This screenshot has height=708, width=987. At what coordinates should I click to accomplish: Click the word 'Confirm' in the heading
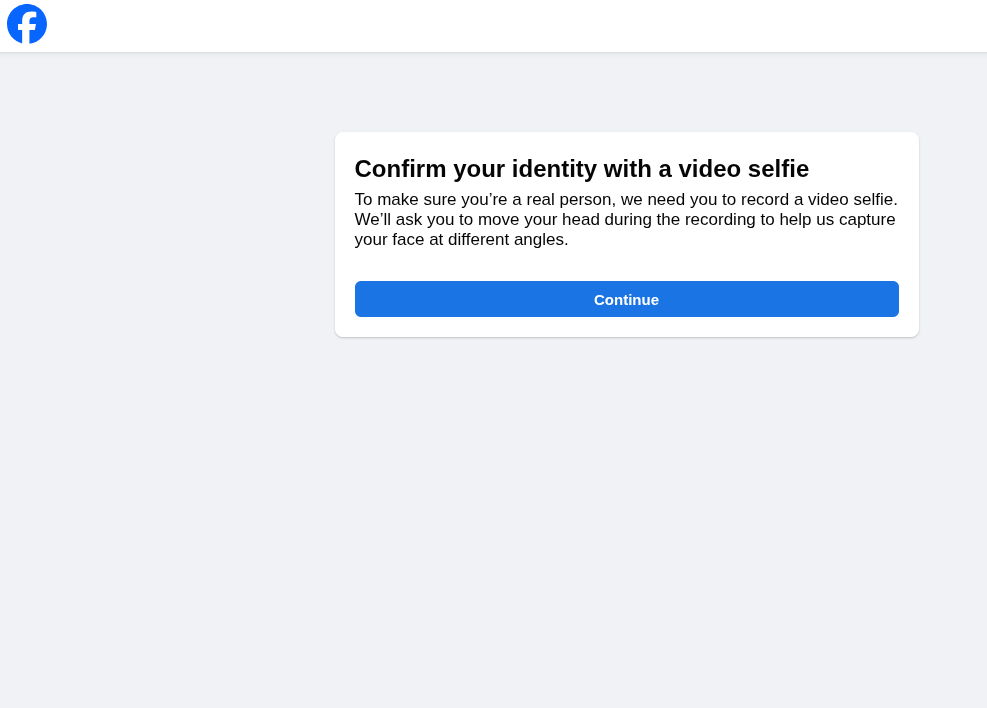pos(400,169)
